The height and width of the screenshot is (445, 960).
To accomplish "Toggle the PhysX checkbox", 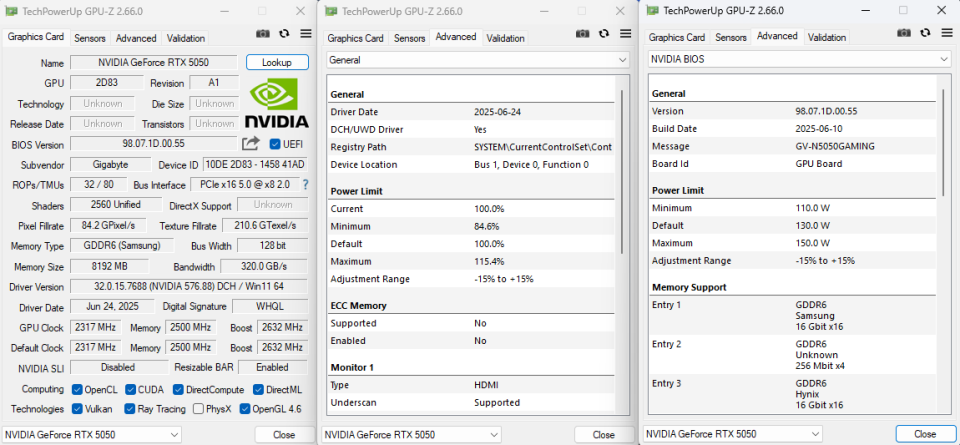I will coord(198,408).
